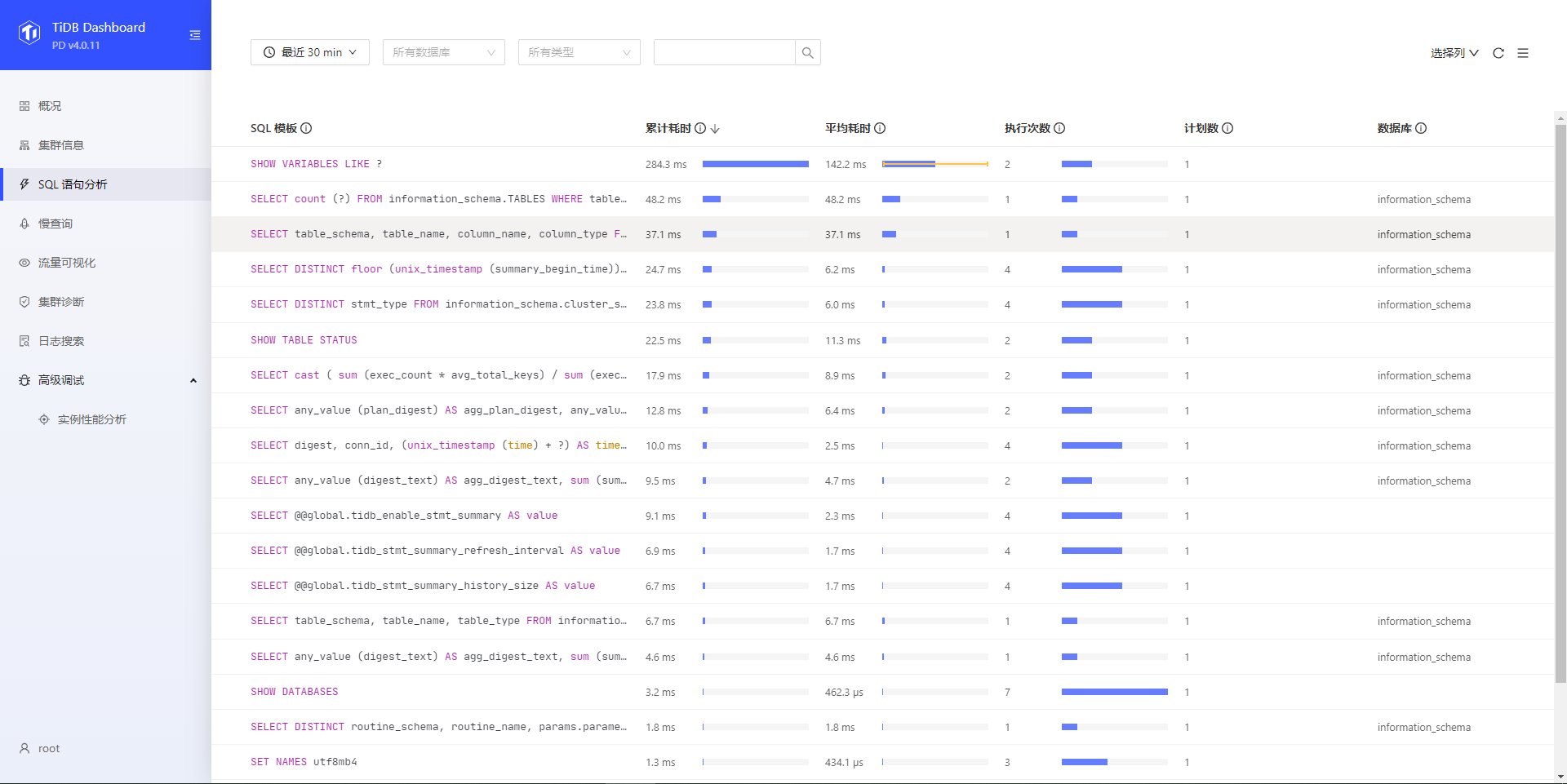Toggle sort order on 累计耗时 column
Image resolution: width=1567 pixels, height=784 pixels.
(x=715, y=129)
